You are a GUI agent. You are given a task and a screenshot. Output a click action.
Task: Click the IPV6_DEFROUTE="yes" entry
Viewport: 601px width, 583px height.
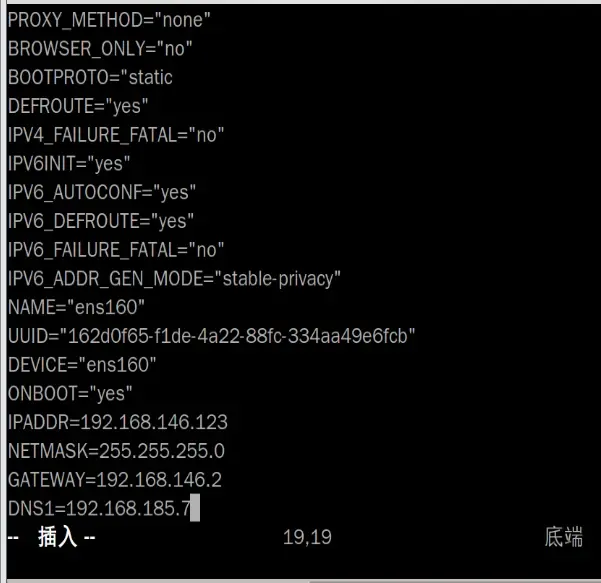point(100,220)
